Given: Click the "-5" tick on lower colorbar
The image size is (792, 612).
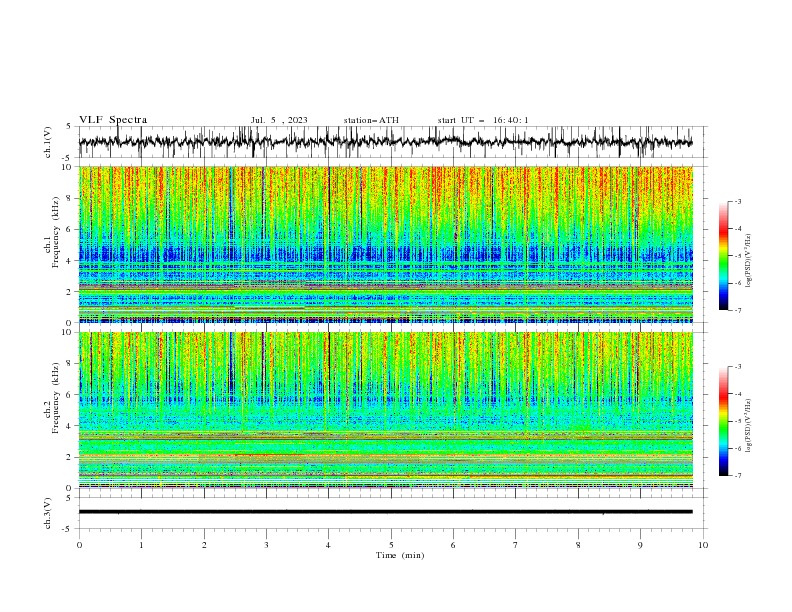Looking at the screenshot, I should [737, 421].
